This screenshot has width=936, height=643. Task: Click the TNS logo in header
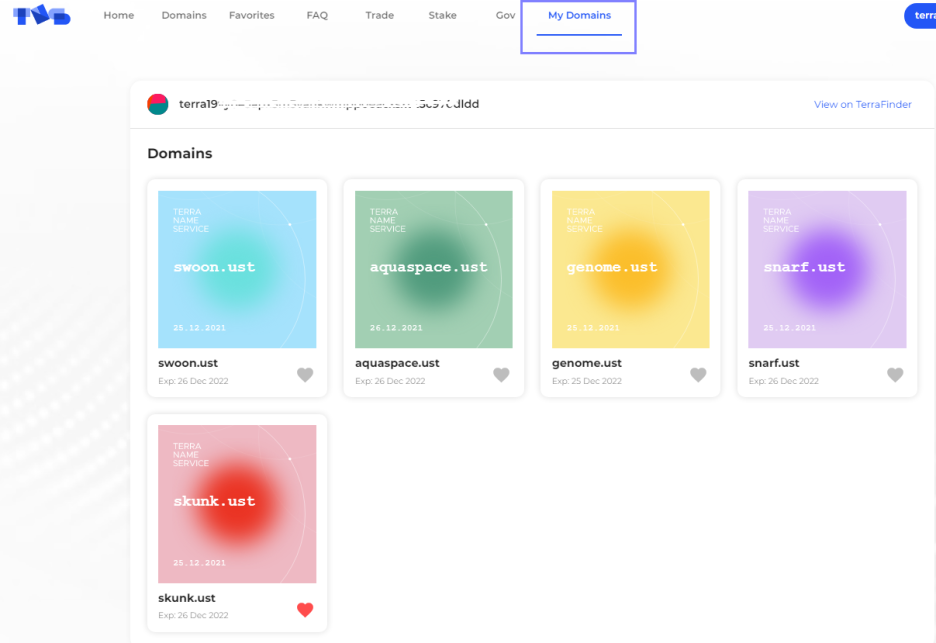[x=42, y=15]
